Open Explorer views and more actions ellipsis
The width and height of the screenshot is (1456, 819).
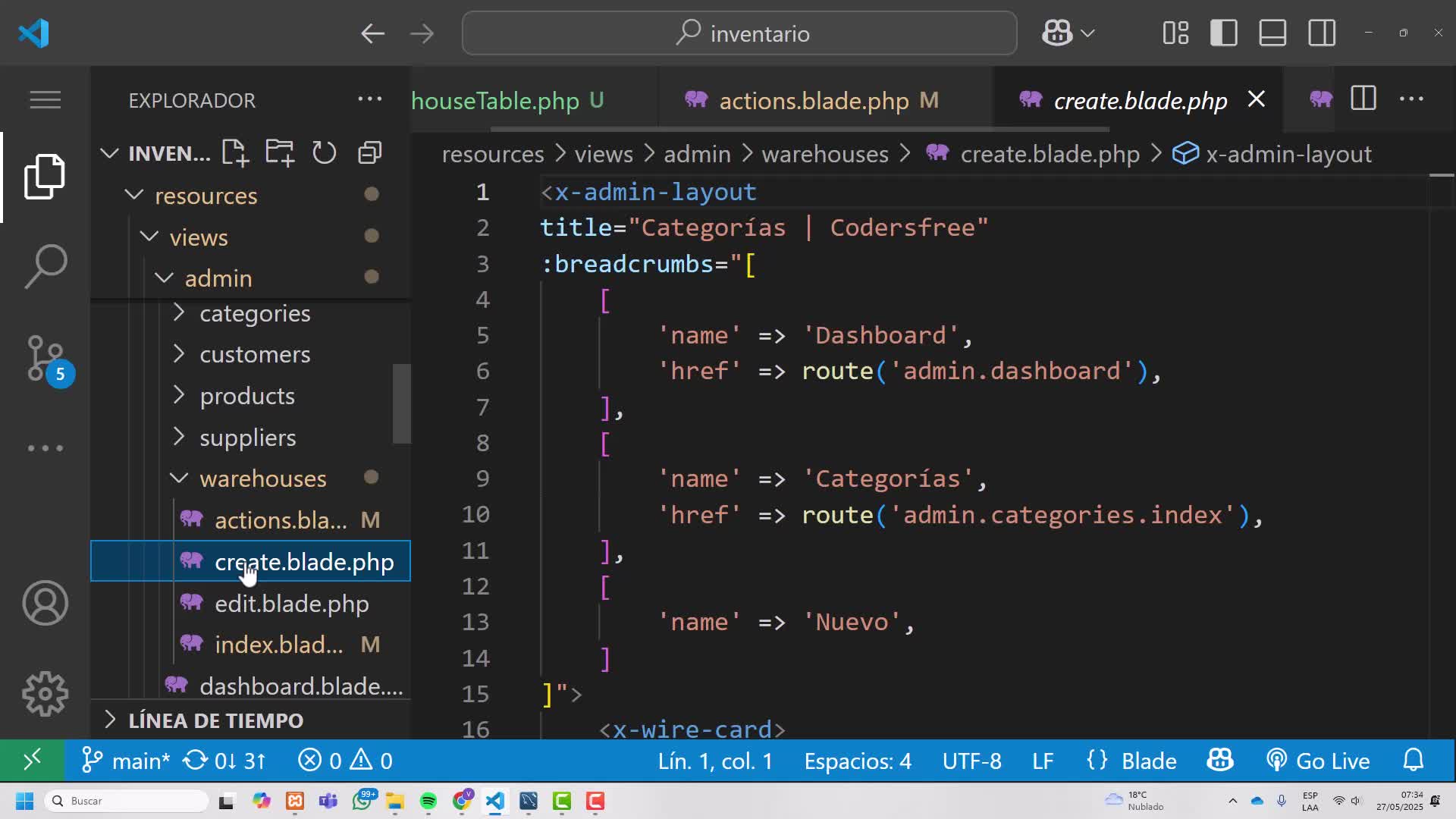point(369,99)
